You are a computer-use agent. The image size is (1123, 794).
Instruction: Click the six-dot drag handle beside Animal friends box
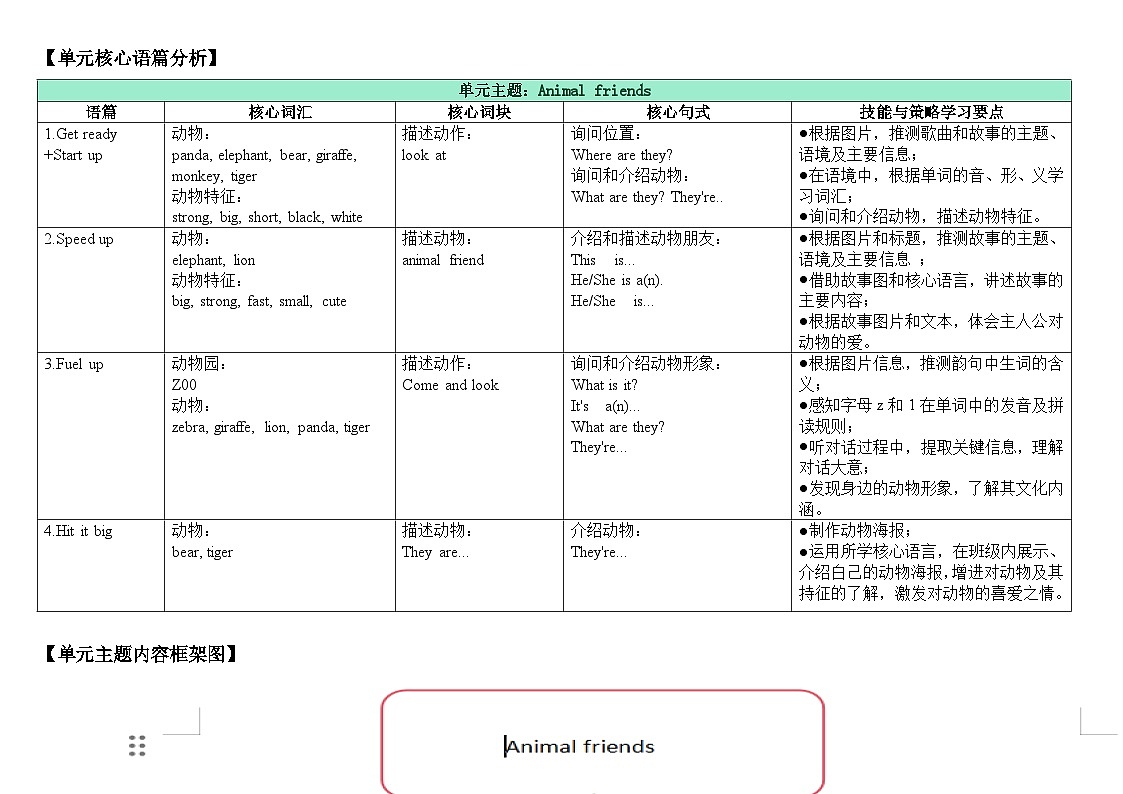[x=137, y=745]
